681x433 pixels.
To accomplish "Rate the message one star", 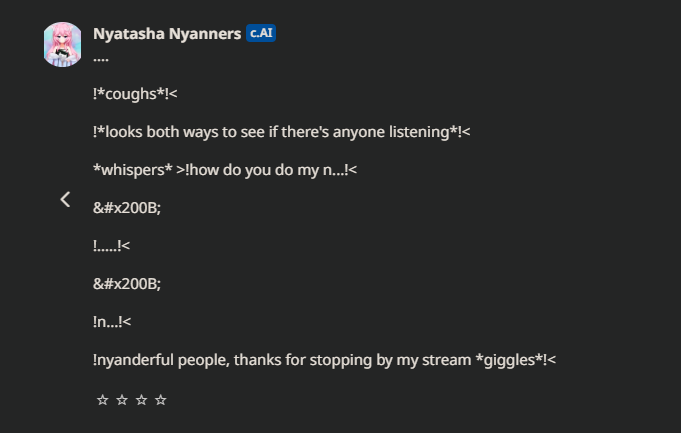I will click(102, 401).
